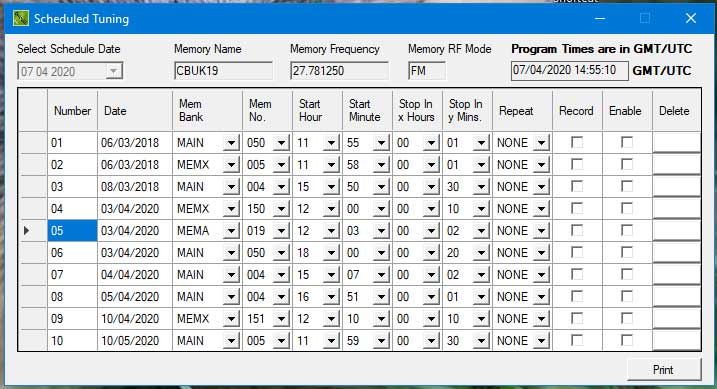717x389 pixels.
Task: Click the Repeat column header
Action: [x=522, y=111]
